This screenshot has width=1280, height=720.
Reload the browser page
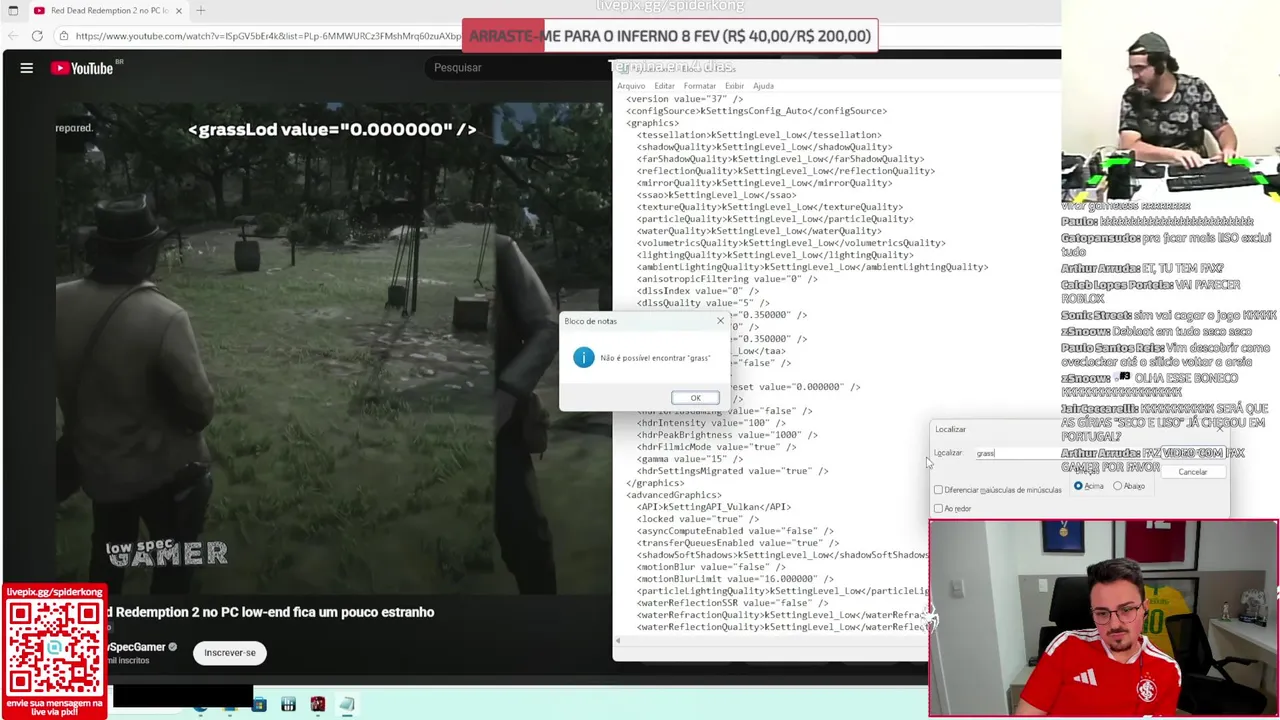click(x=37, y=36)
